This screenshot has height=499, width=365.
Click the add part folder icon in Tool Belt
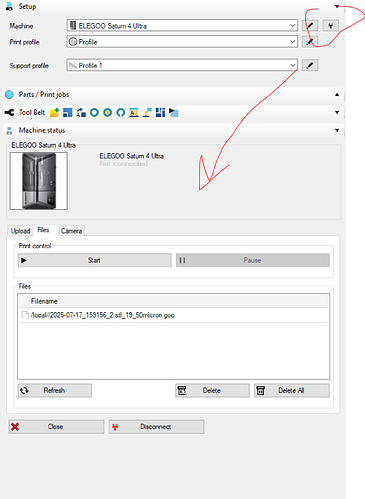coord(54,113)
